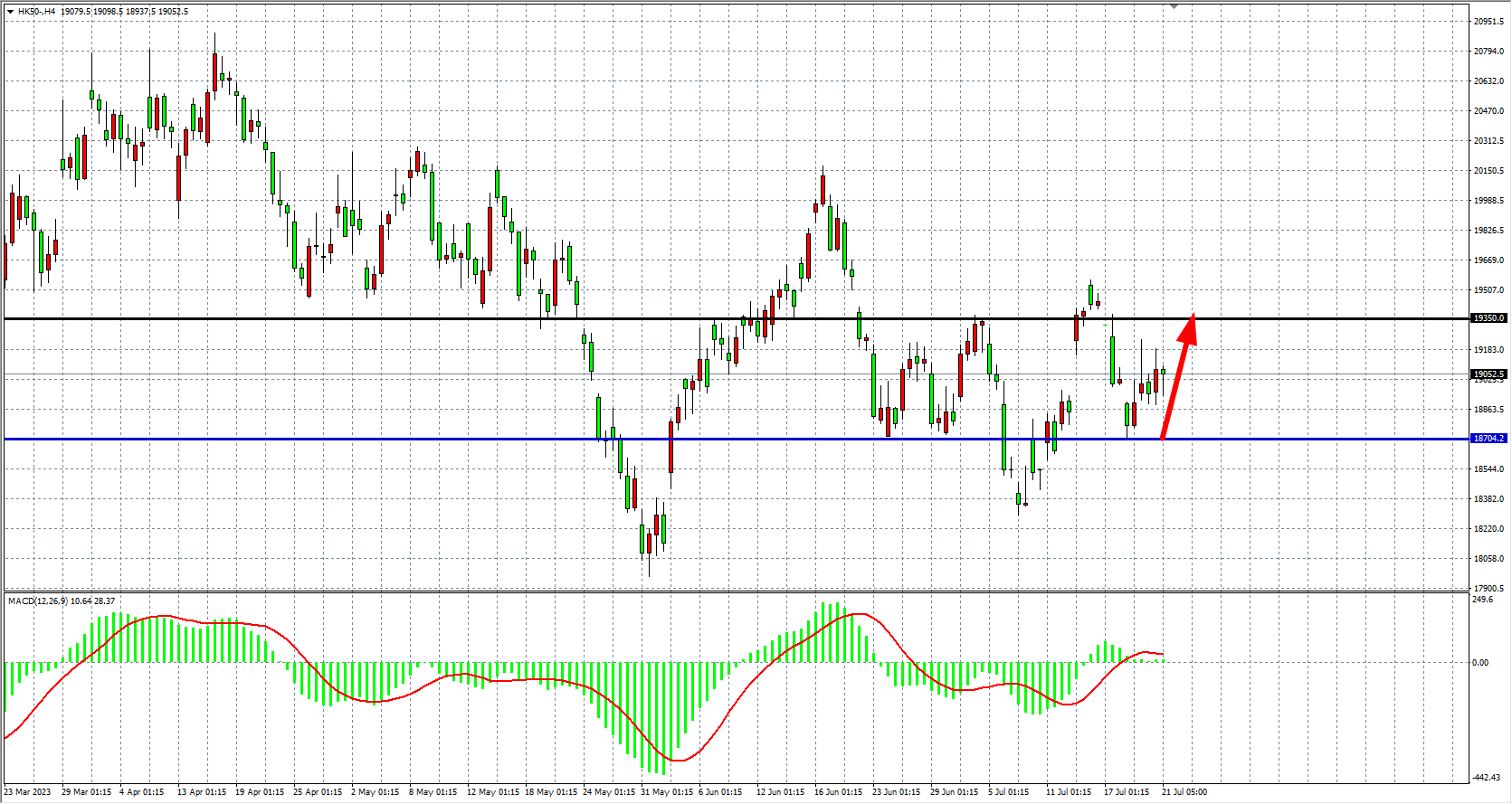The height and width of the screenshot is (804, 1512).
Task: Click the 20951.5 price scale label
Action: pos(1488,21)
